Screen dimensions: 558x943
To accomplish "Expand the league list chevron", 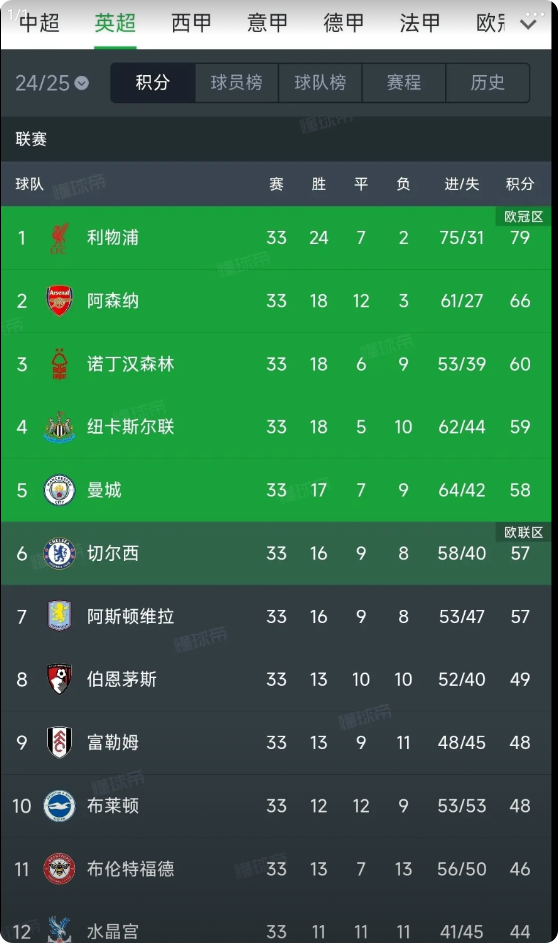I will click(x=528, y=24).
